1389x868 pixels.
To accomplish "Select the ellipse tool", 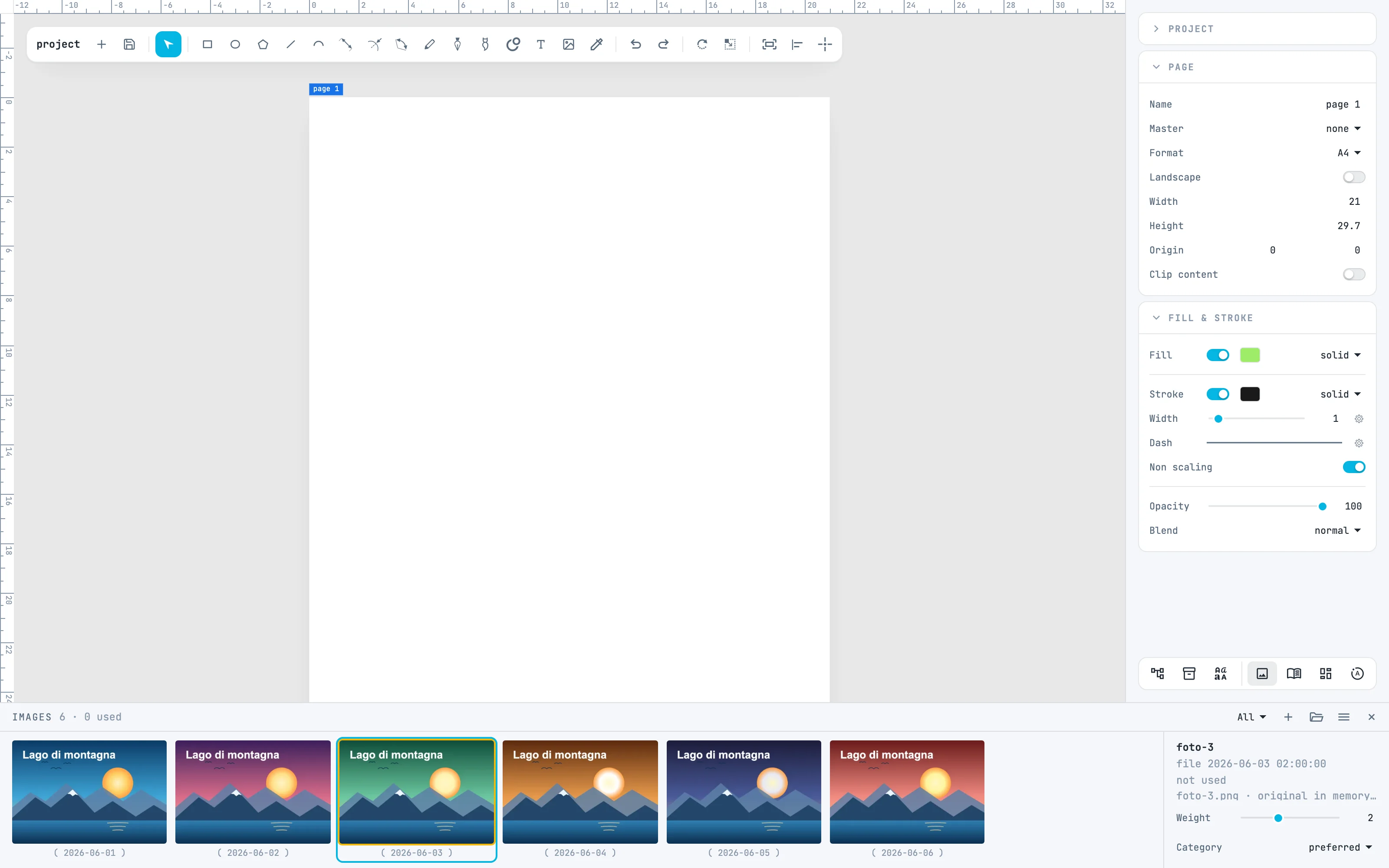I will point(235,44).
